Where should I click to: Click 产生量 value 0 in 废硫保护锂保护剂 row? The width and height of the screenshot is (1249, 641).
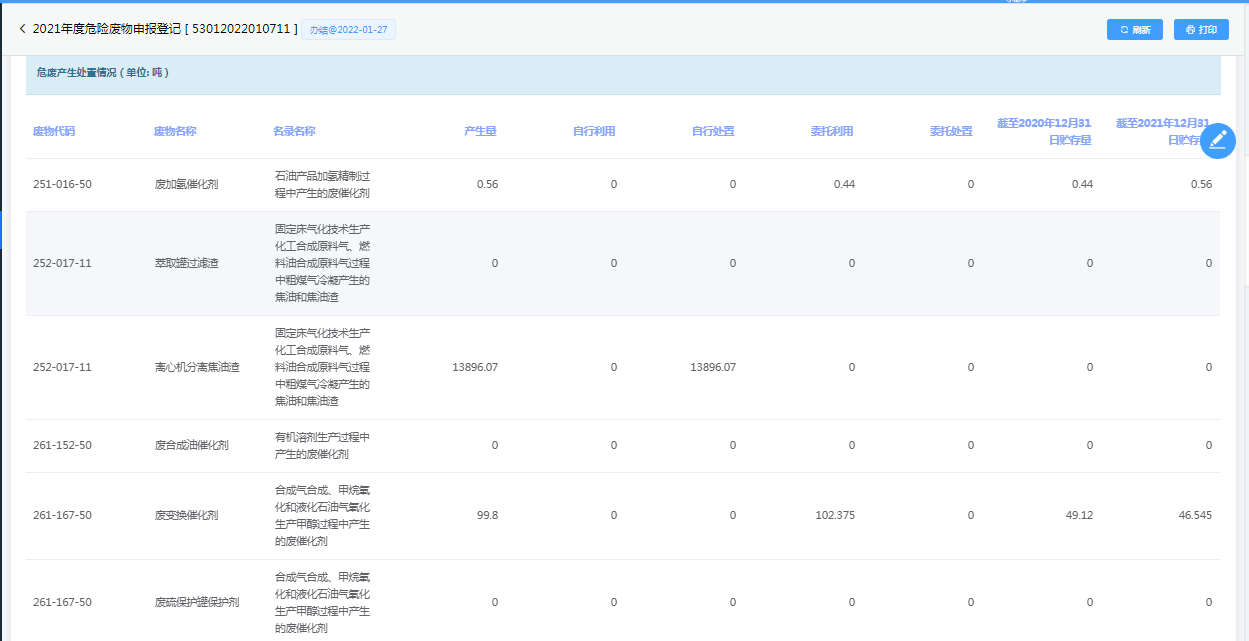point(495,602)
